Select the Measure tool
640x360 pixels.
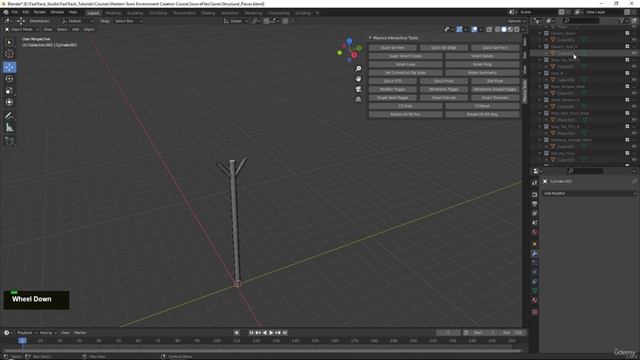point(9,128)
